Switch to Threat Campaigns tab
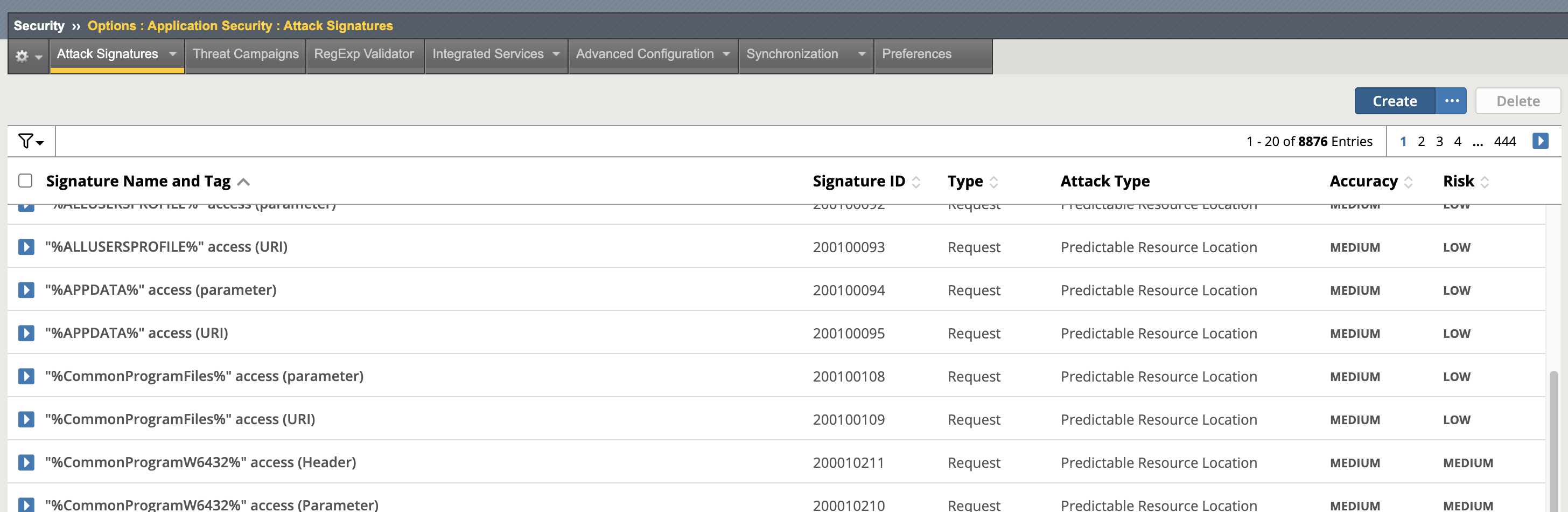Viewport: 1568px width, 512px height. pyautogui.click(x=246, y=54)
